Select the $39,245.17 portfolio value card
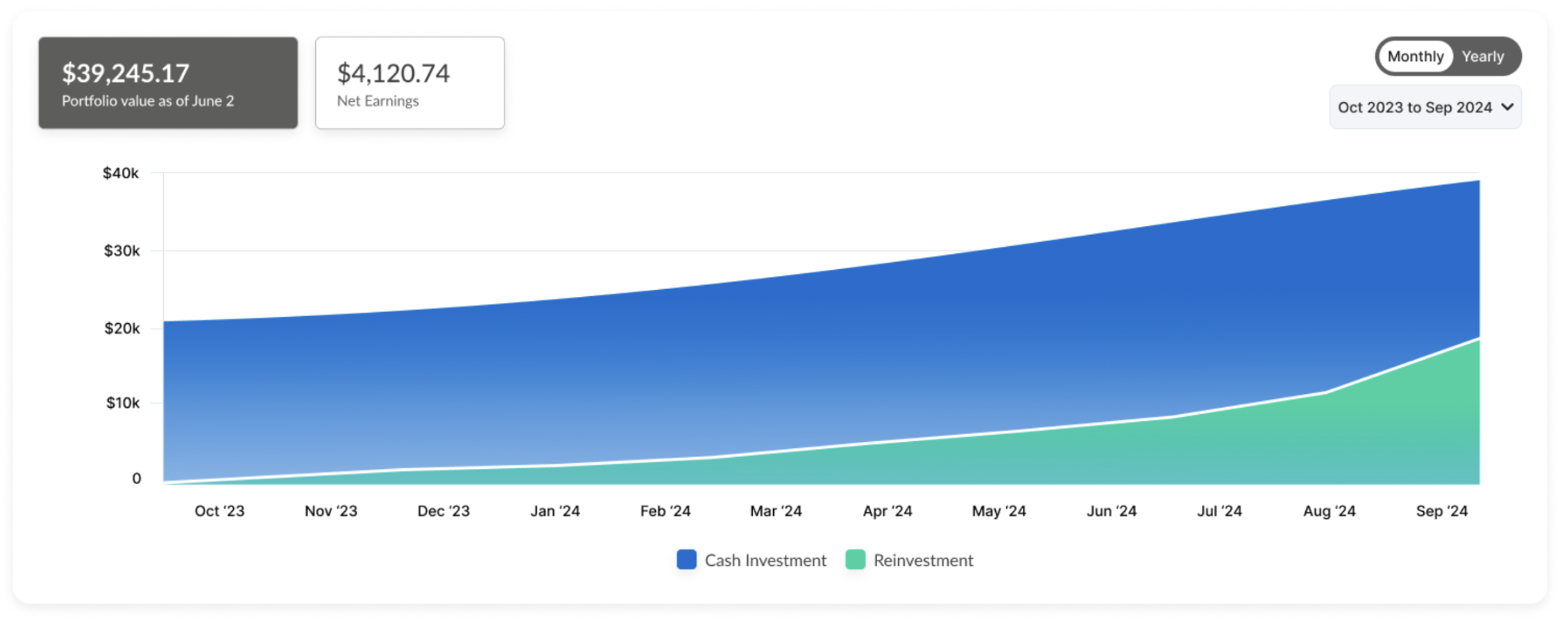Viewport: 1568px width, 621px height. 168,83
